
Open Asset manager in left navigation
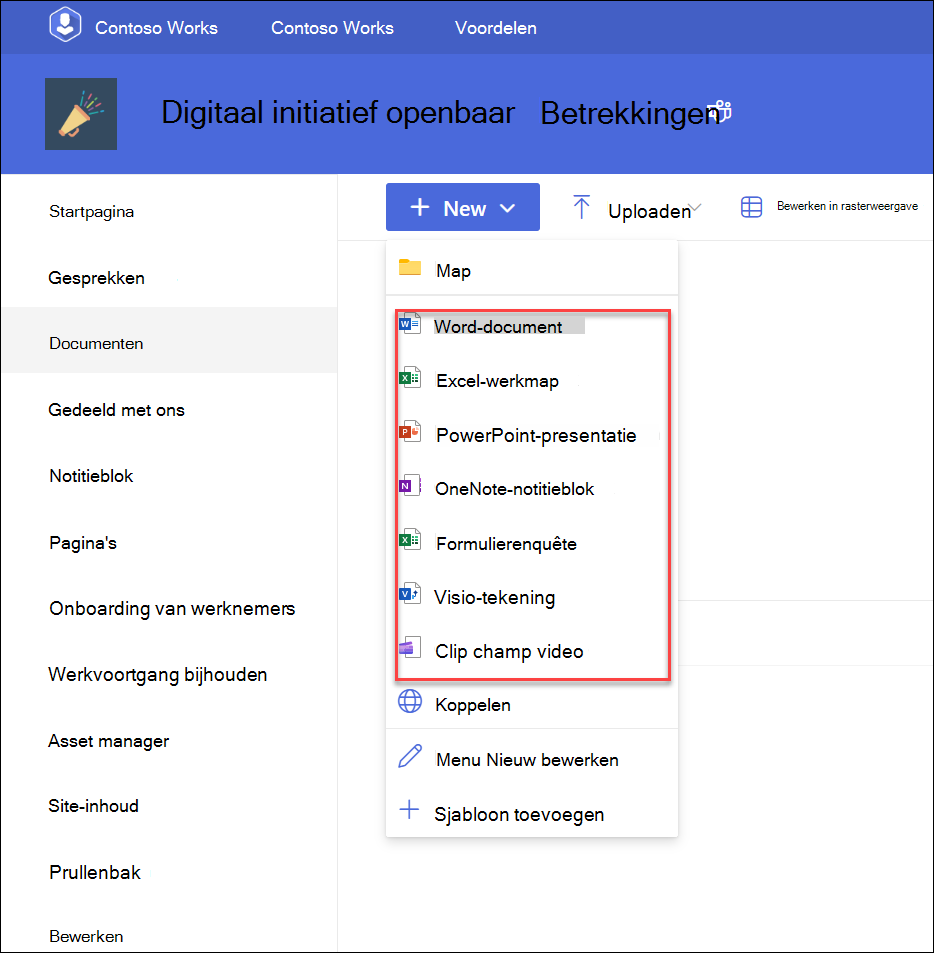(109, 741)
